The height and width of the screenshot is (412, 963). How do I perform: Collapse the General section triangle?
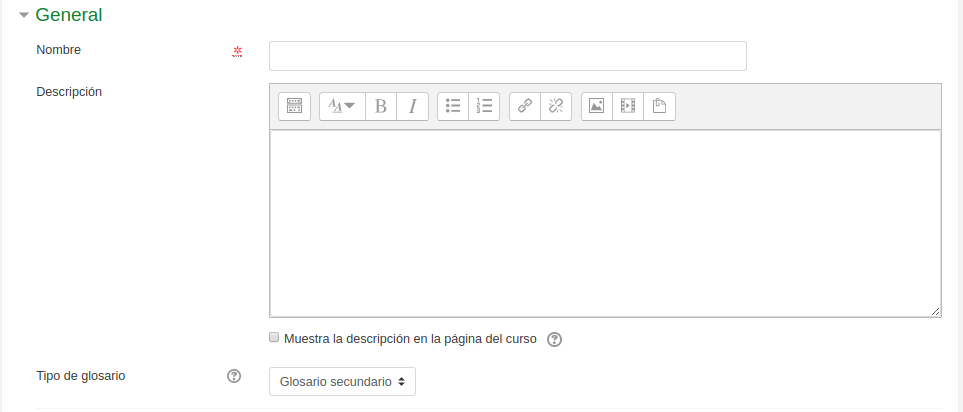point(24,15)
